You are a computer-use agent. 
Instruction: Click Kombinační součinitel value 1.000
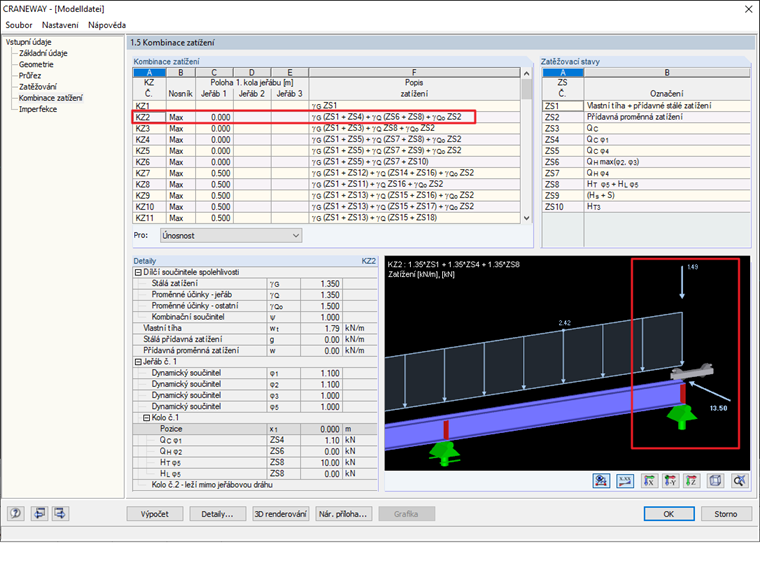point(321,317)
